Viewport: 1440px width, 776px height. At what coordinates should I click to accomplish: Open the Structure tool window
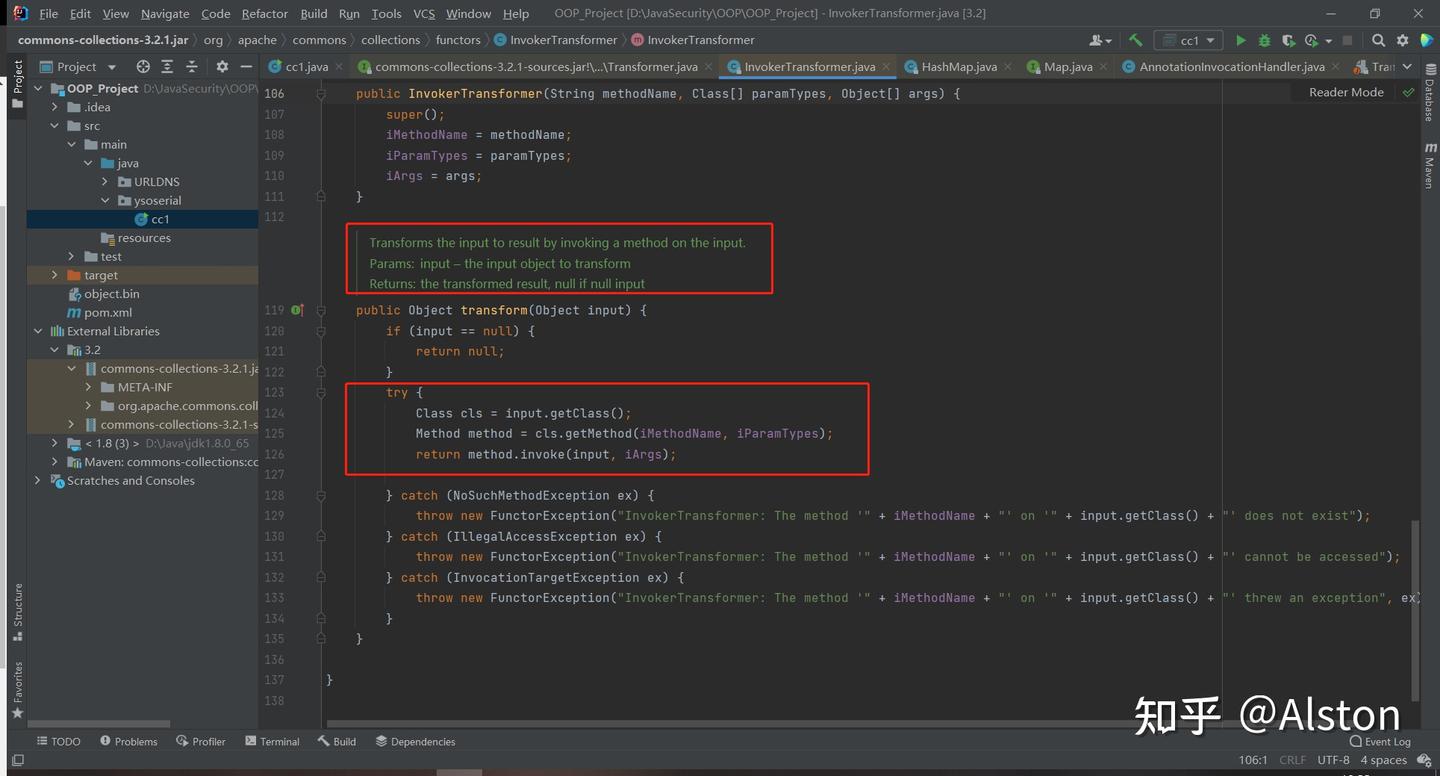[17, 611]
